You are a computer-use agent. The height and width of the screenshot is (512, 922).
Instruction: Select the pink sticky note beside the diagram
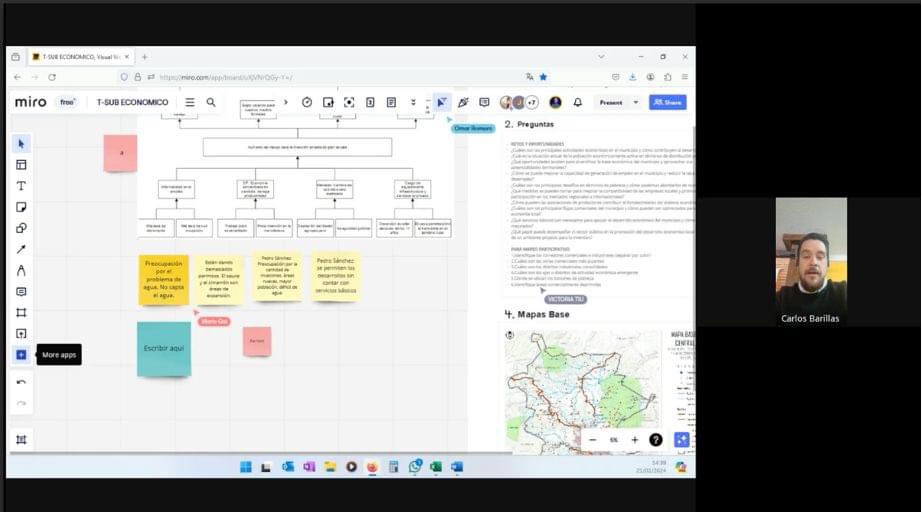[x=121, y=153]
